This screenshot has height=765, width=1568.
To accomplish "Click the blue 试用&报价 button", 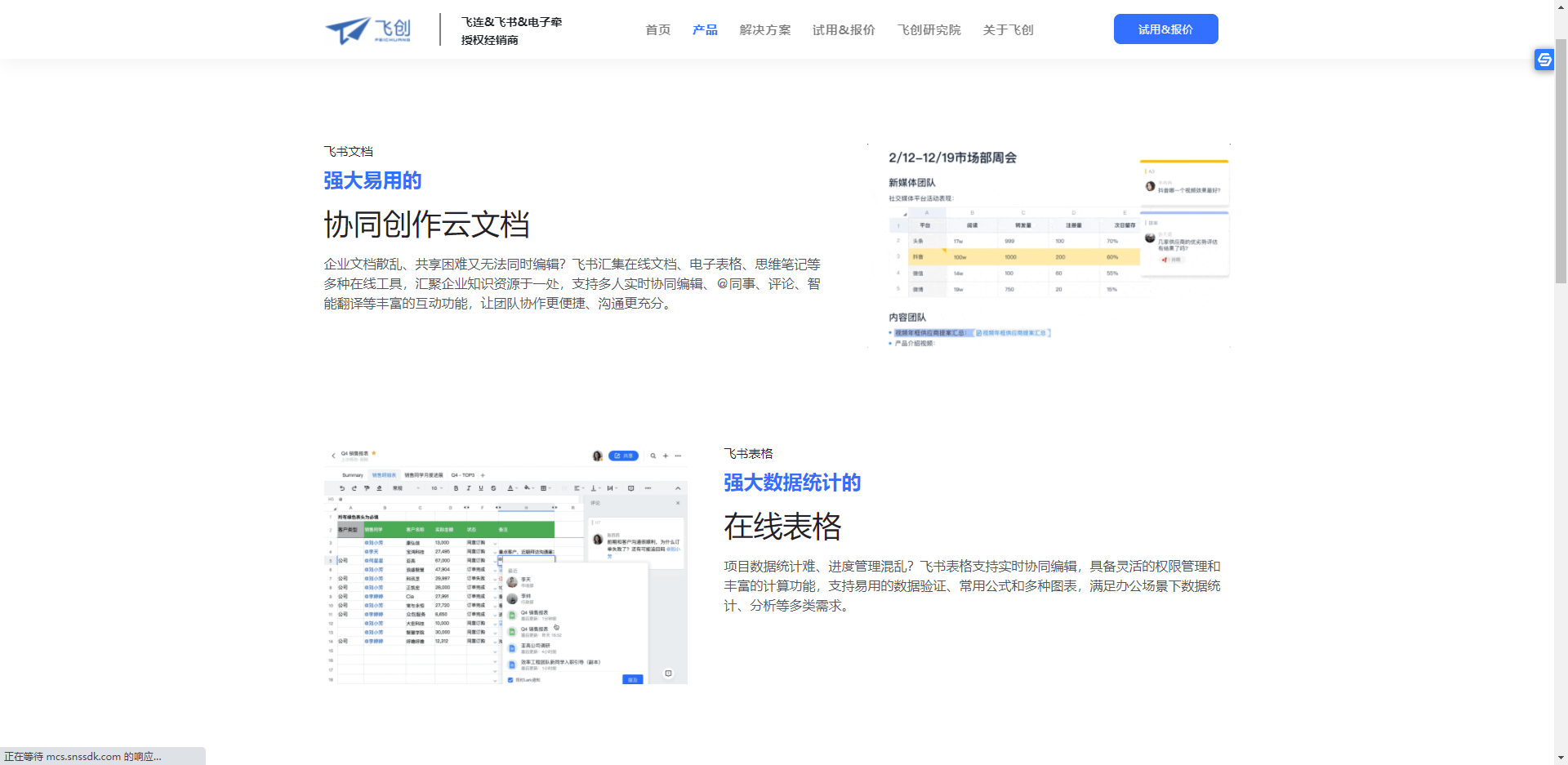I will coord(1165,29).
